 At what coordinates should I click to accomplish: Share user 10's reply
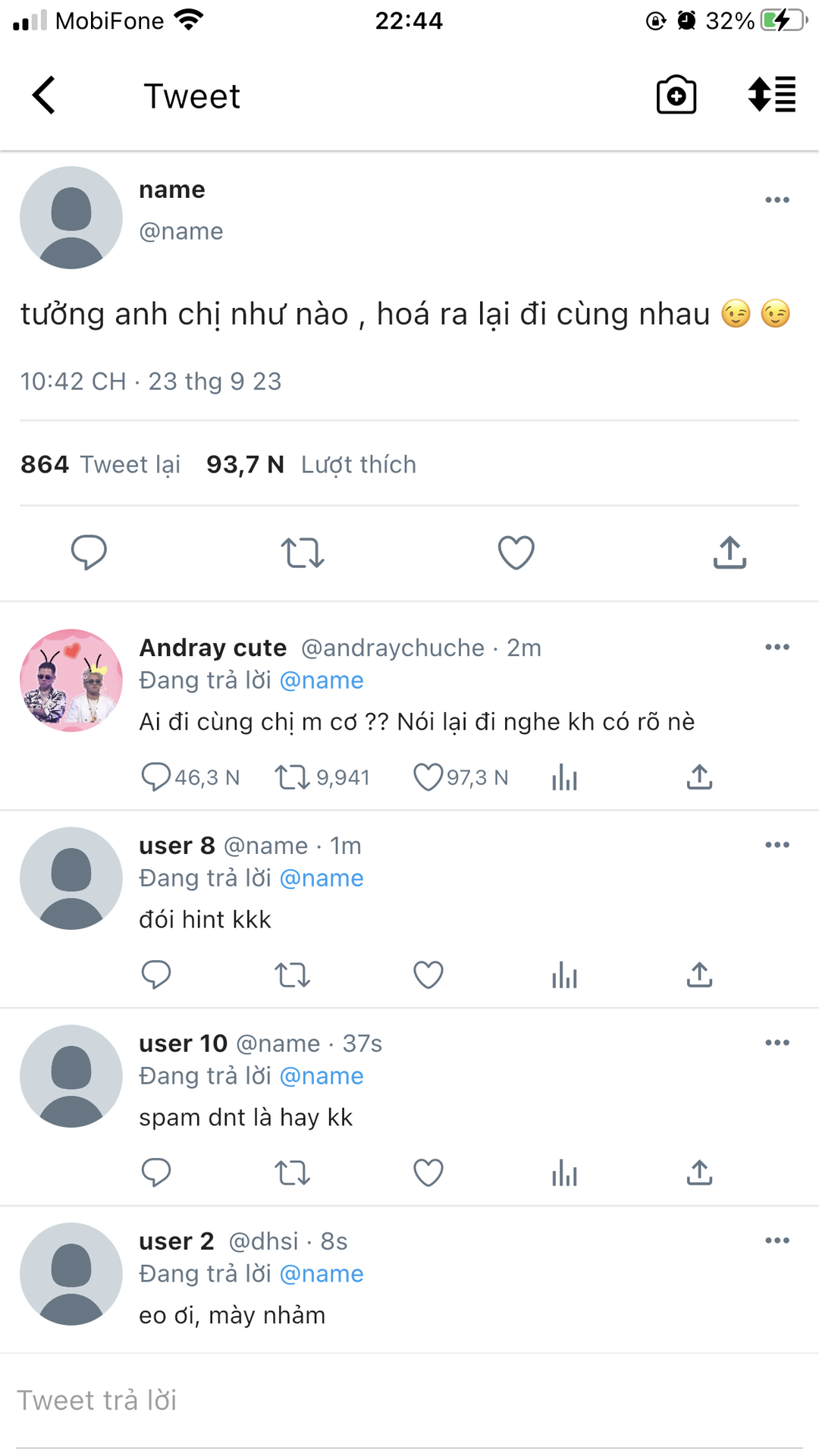[x=699, y=1173]
